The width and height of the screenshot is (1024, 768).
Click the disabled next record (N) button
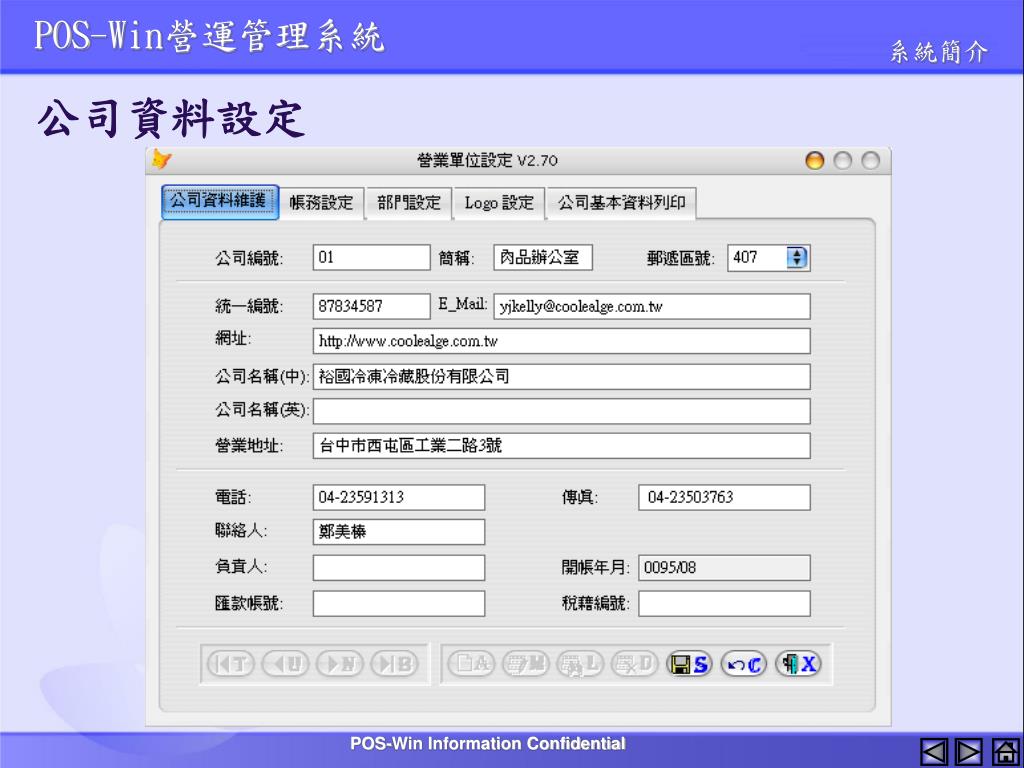[x=340, y=664]
